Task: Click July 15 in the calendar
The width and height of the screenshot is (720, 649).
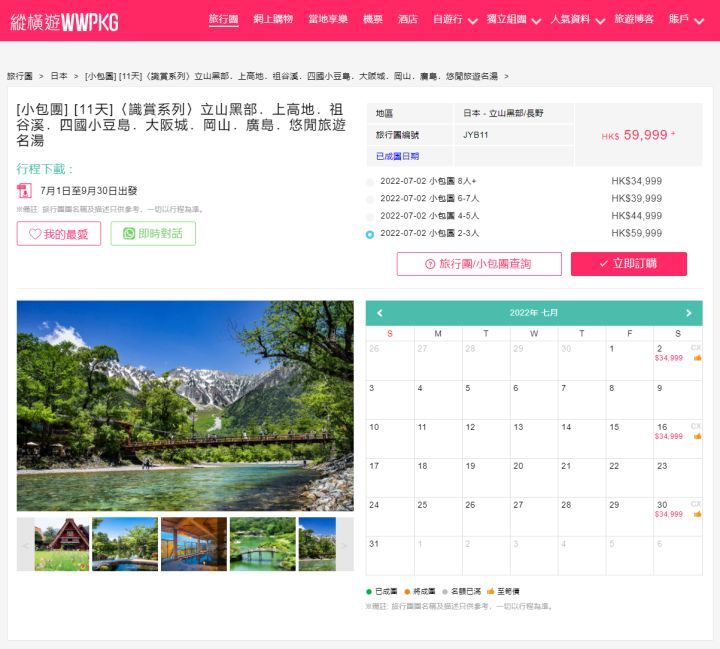Action: pyautogui.click(x=630, y=439)
